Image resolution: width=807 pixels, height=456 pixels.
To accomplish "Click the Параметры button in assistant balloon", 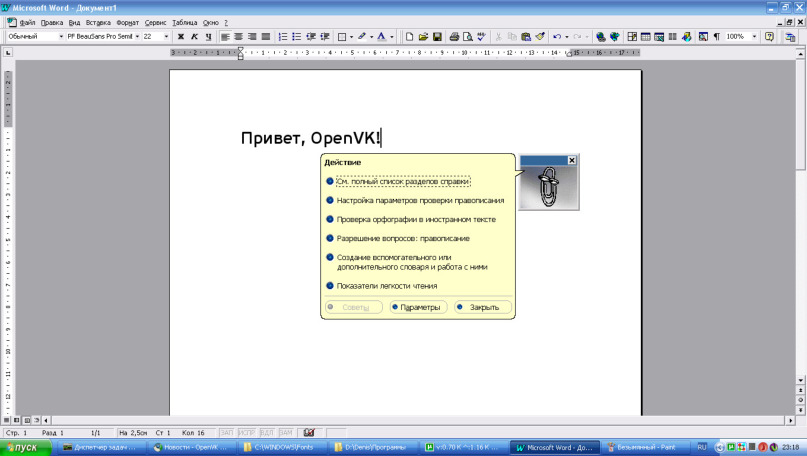I will pyautogui.click(x=418, y=307).
